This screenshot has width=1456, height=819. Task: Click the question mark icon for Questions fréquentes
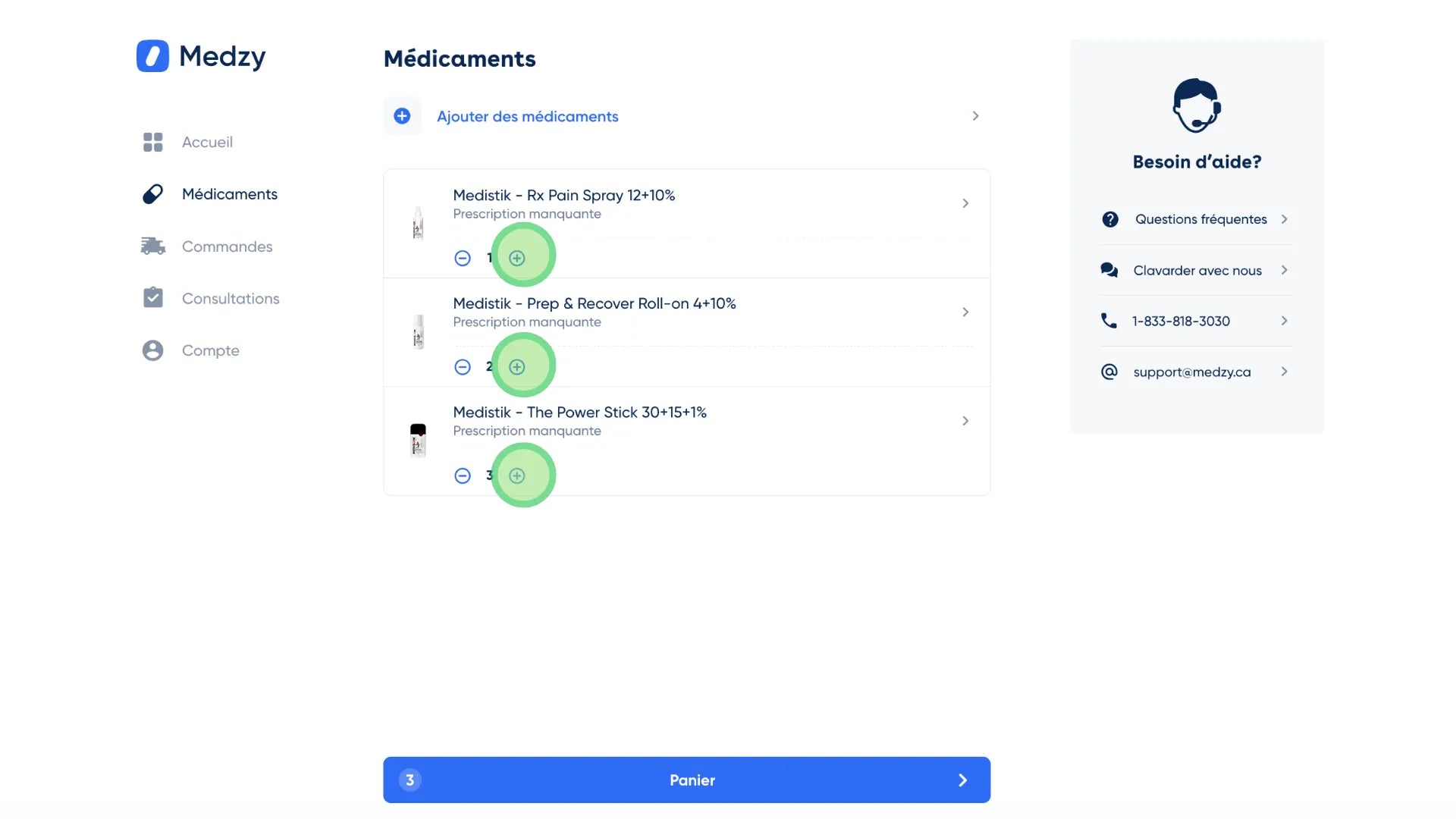[x=1110, y=219]
